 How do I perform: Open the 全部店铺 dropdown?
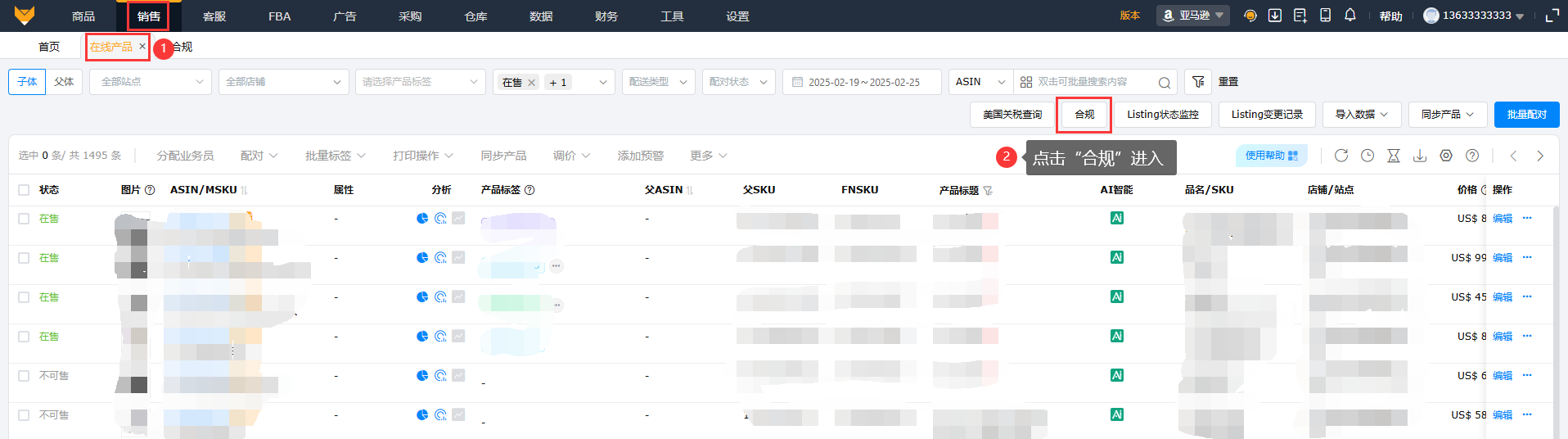283,82
